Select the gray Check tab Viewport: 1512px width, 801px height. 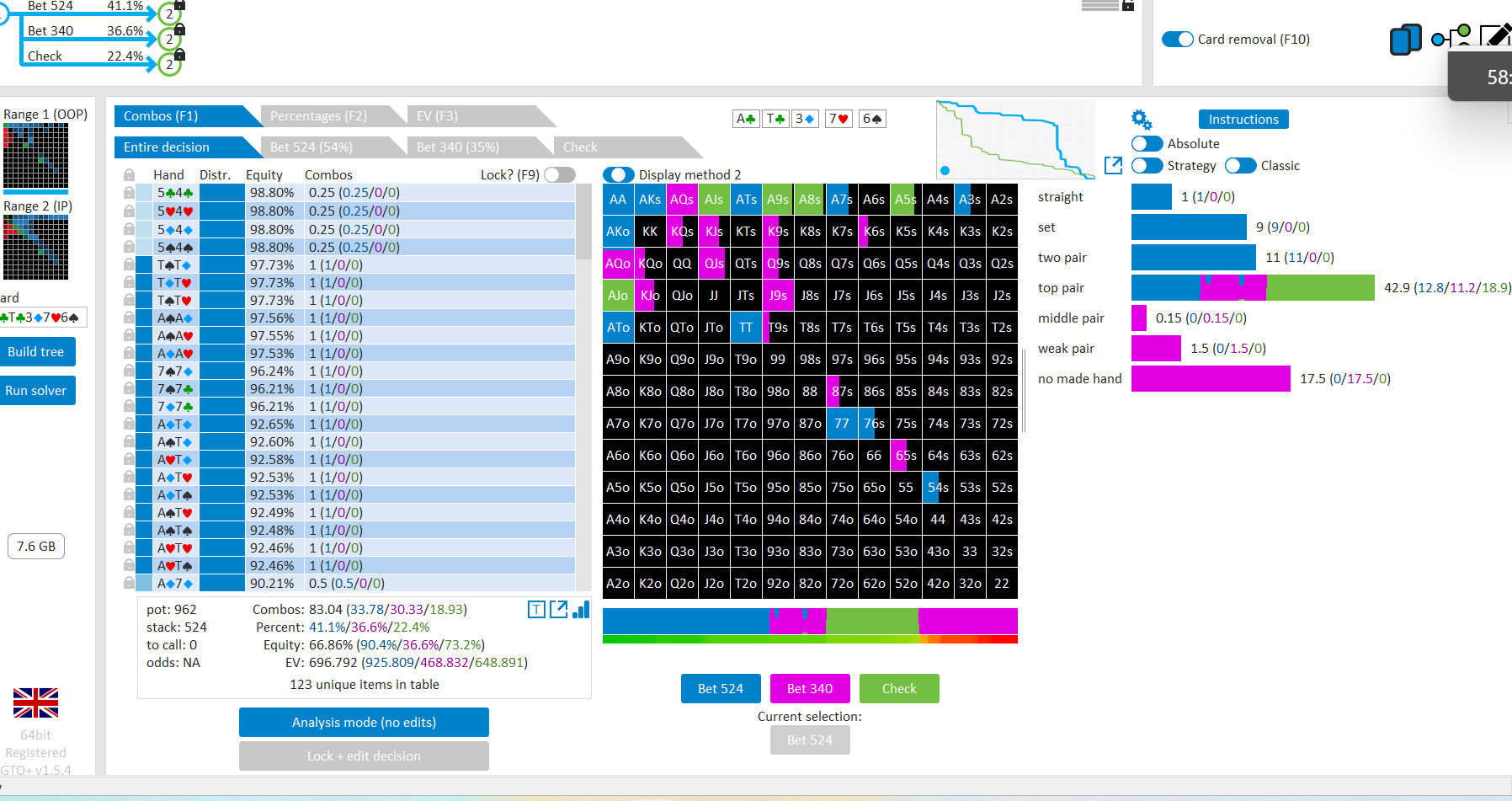[626, 147]
